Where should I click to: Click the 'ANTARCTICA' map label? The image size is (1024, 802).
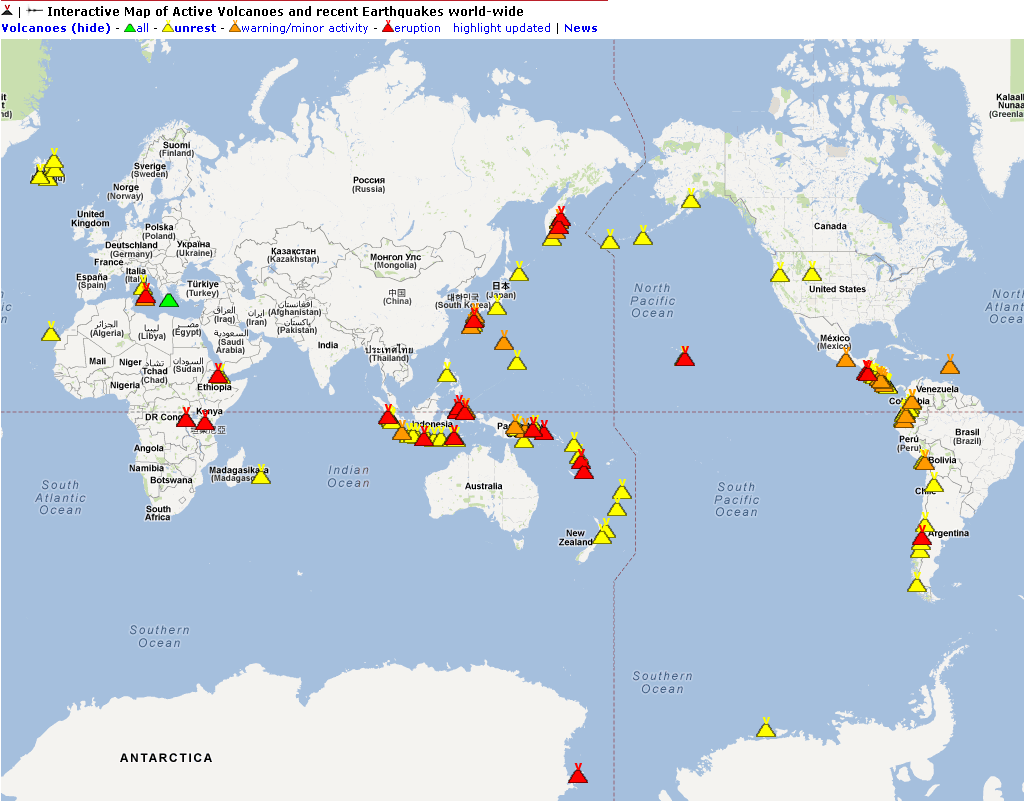click(x=167, y=758)
